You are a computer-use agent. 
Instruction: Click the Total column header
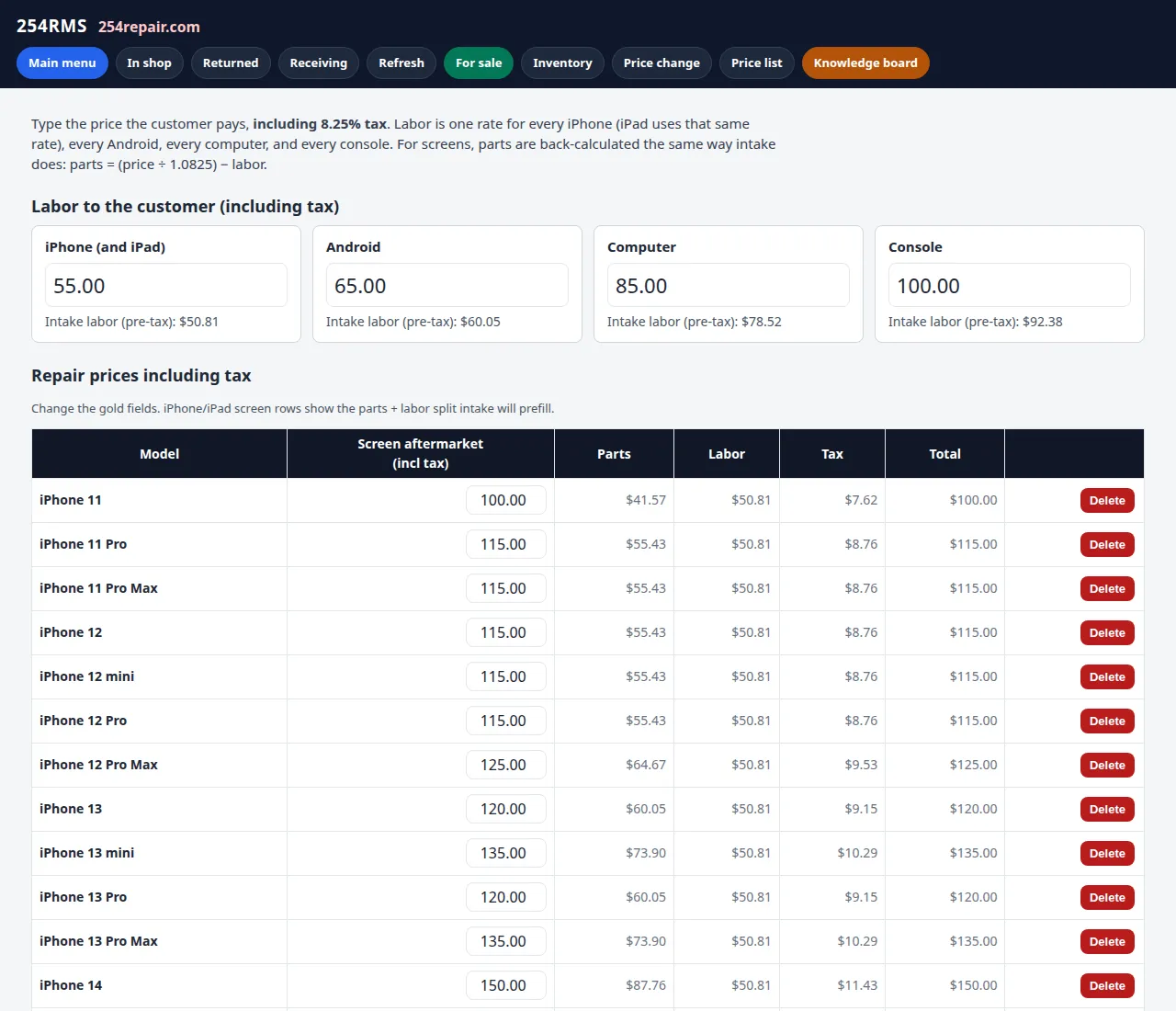pos(944,454)
